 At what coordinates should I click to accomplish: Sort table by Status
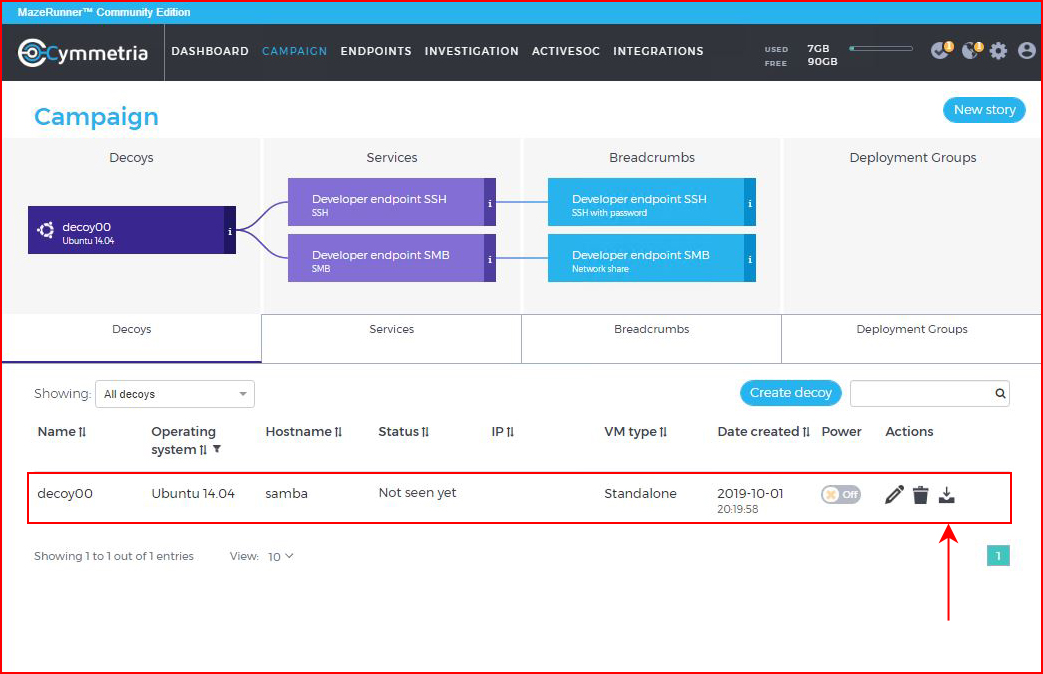coord(425,432)
